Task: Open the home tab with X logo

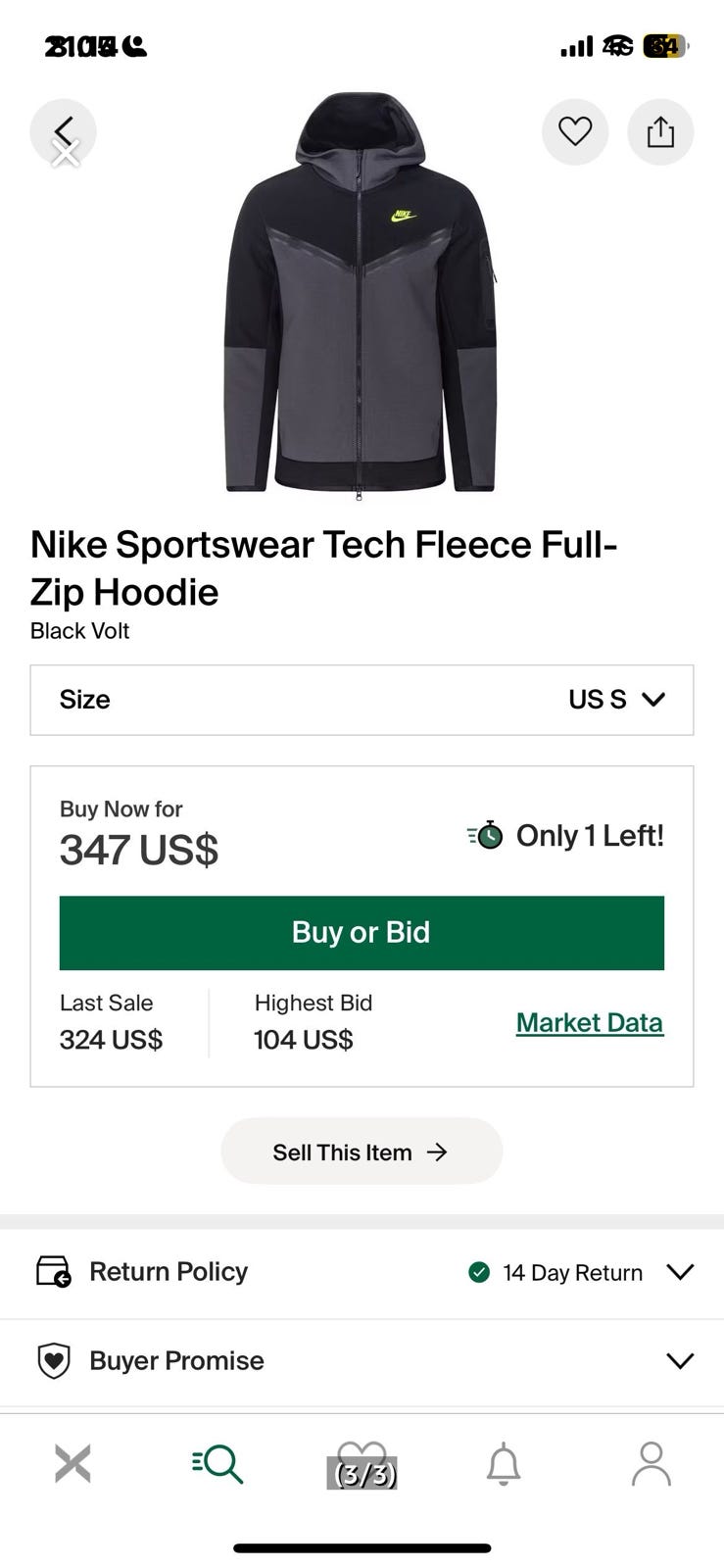Action: (x=72, y=1464)
